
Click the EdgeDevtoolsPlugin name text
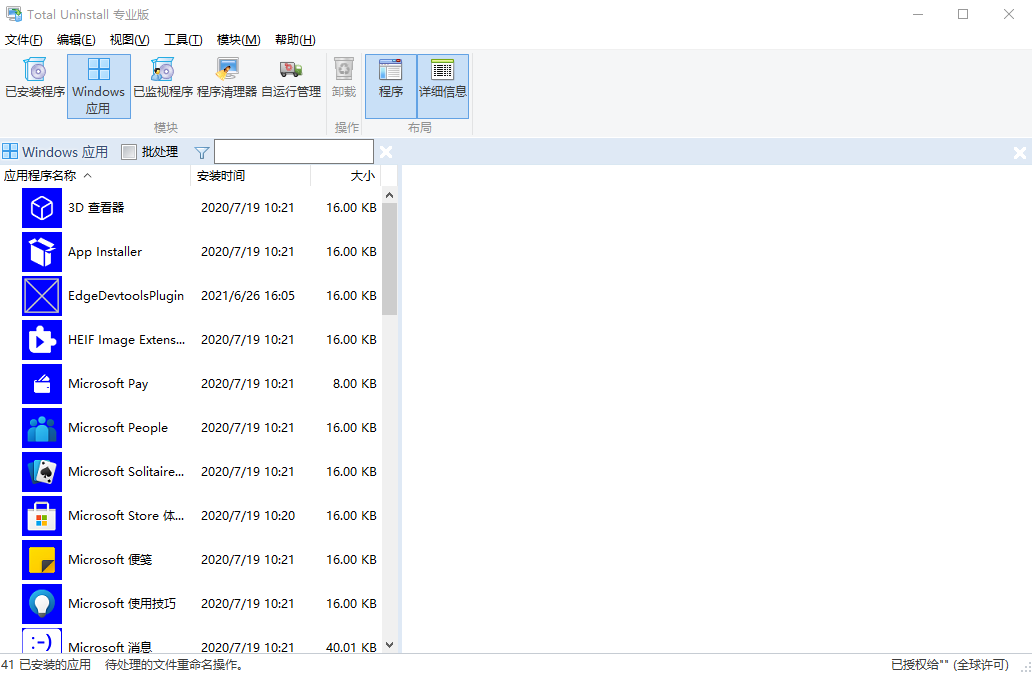pyautogui.click(x=126, y=296)
